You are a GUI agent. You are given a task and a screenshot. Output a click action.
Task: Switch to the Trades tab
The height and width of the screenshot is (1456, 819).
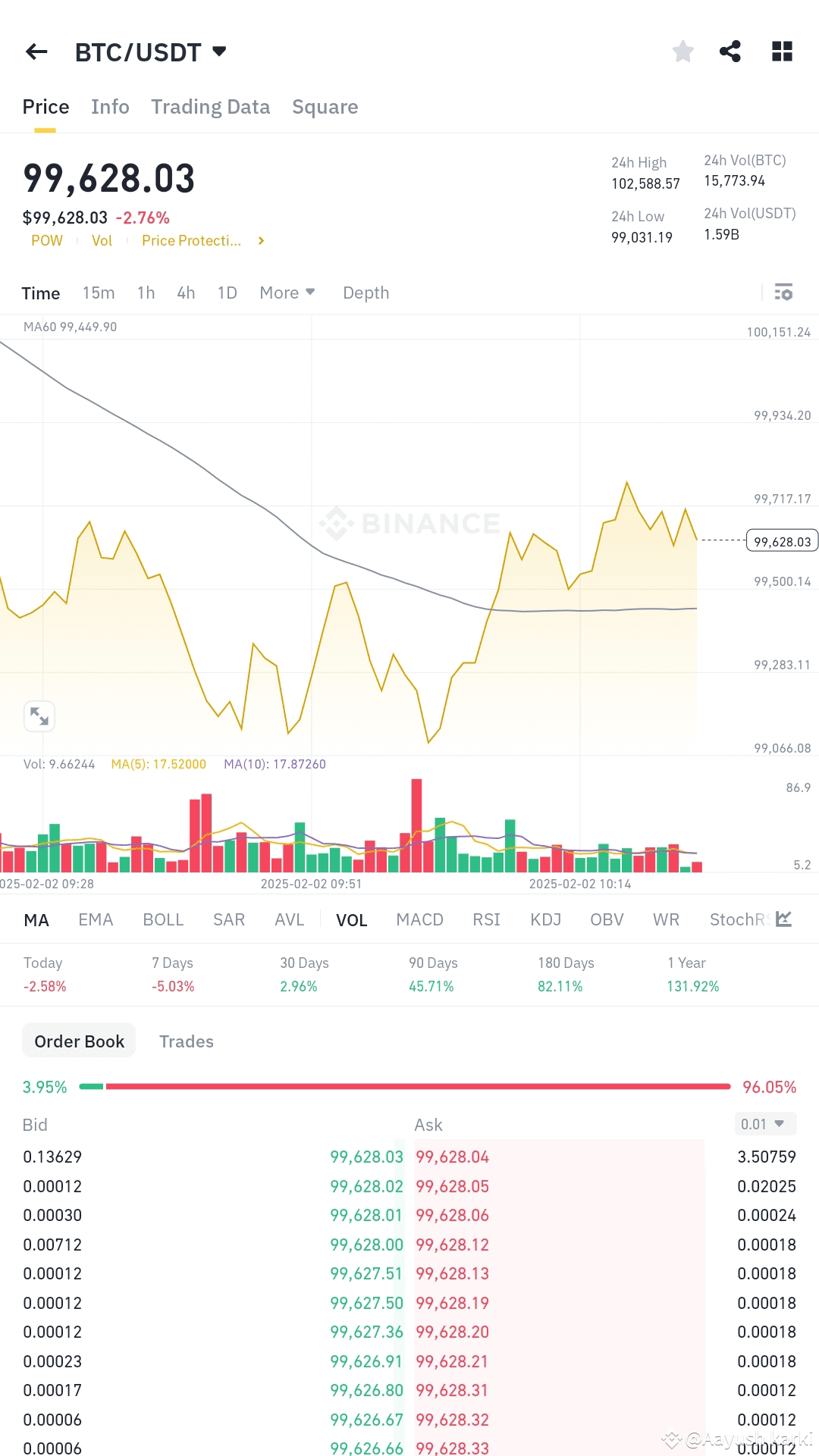(x=187, y=1041)
